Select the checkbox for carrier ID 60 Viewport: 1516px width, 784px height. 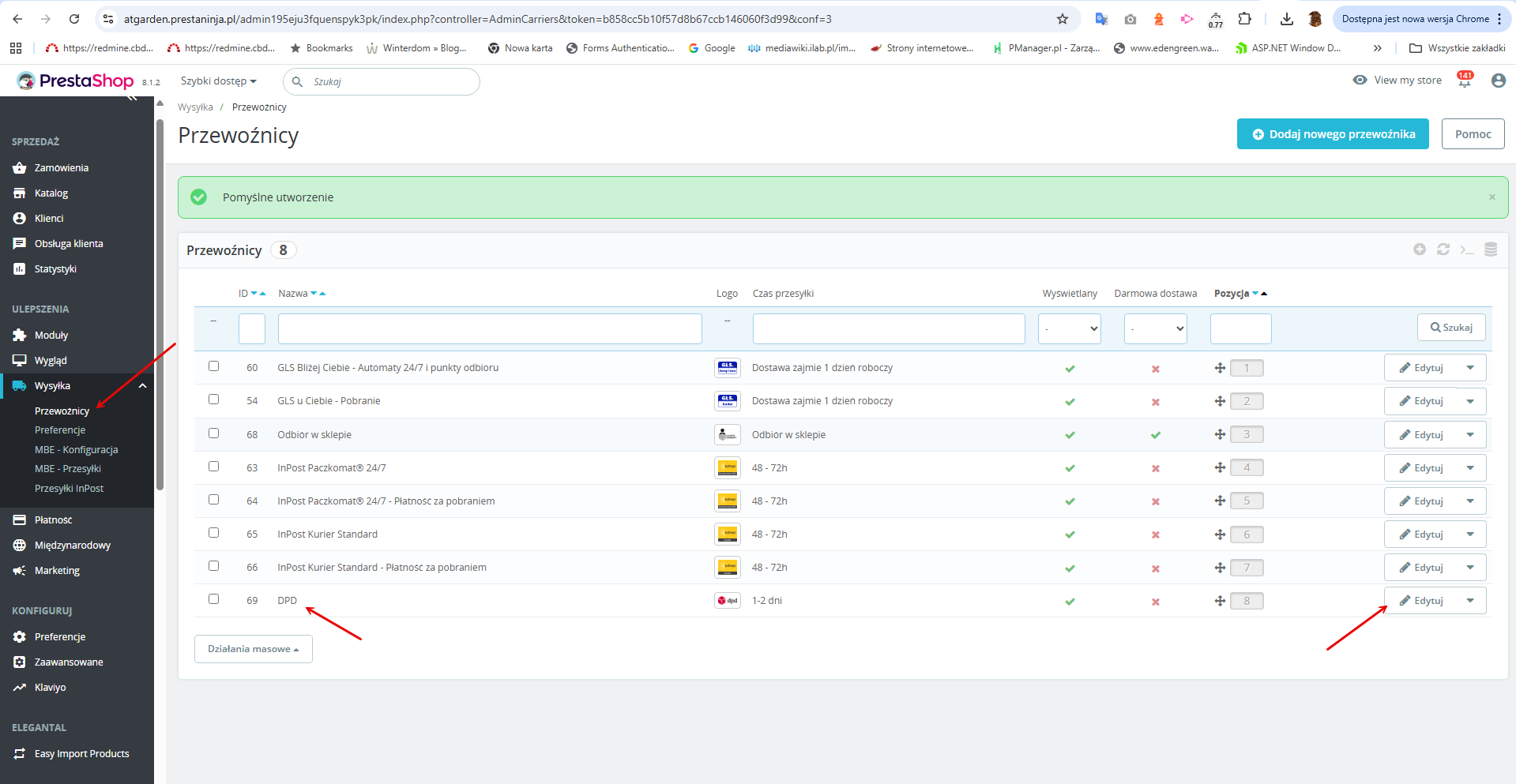(213, 366)
